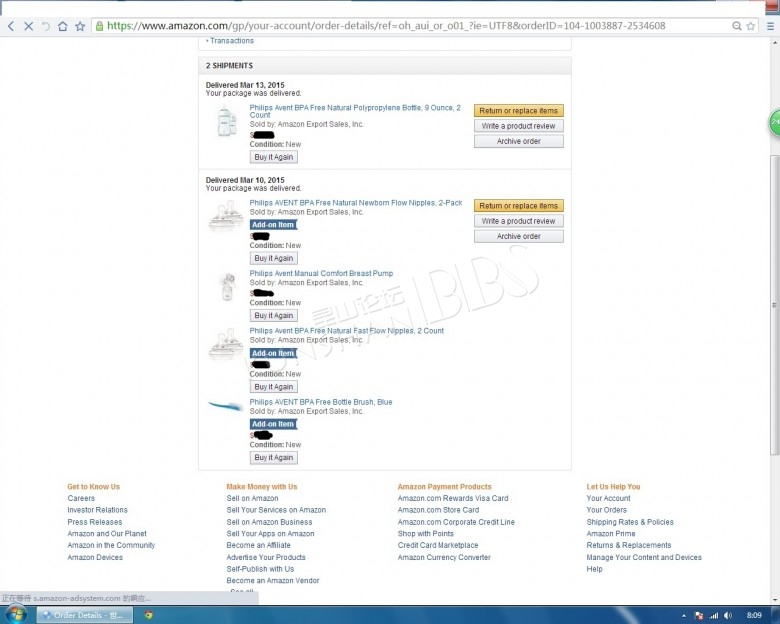The height and width of the screenshot is (624, 780).
Task: Click the page vertical scrollbar
Action: pos(775,305)
